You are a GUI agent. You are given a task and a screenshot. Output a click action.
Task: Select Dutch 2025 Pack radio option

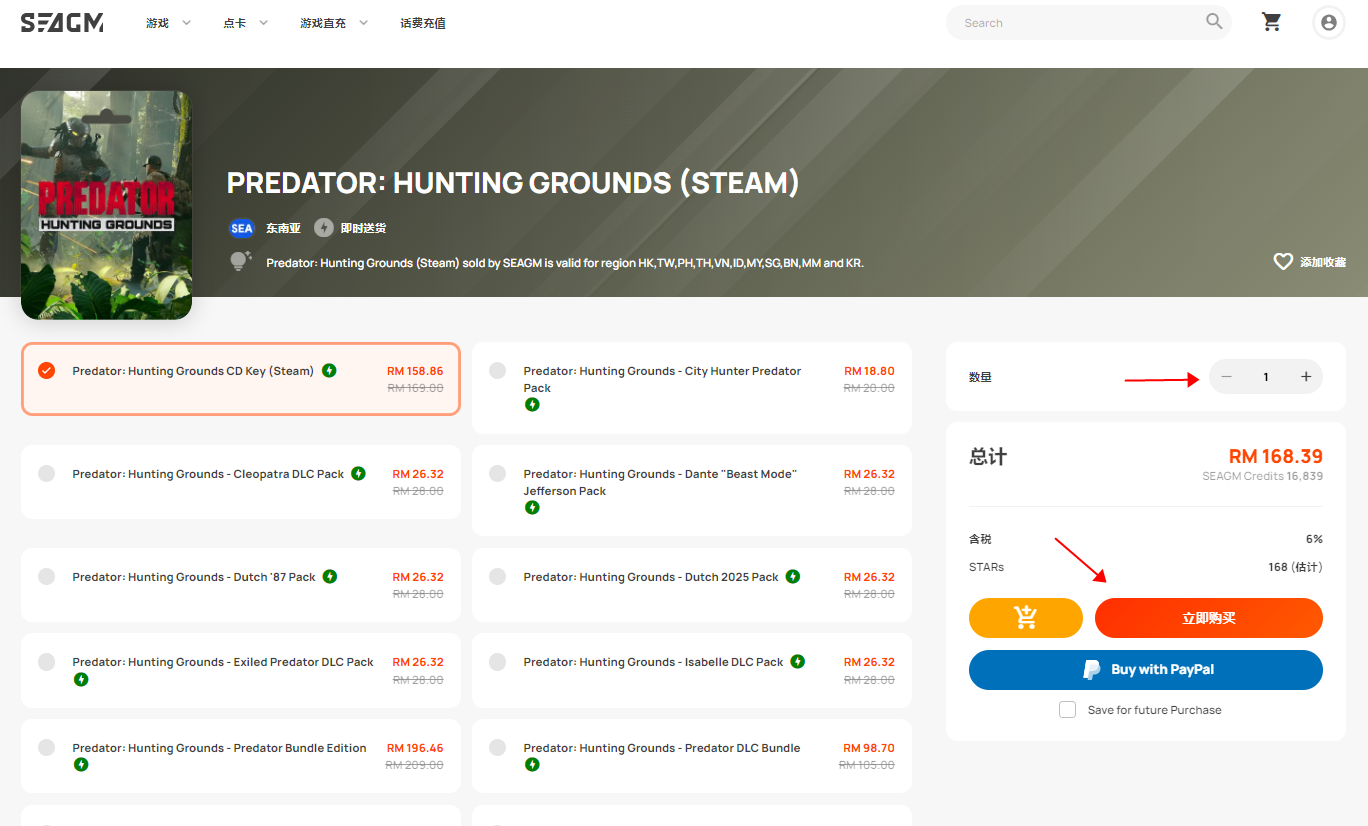tap(497, 577)
